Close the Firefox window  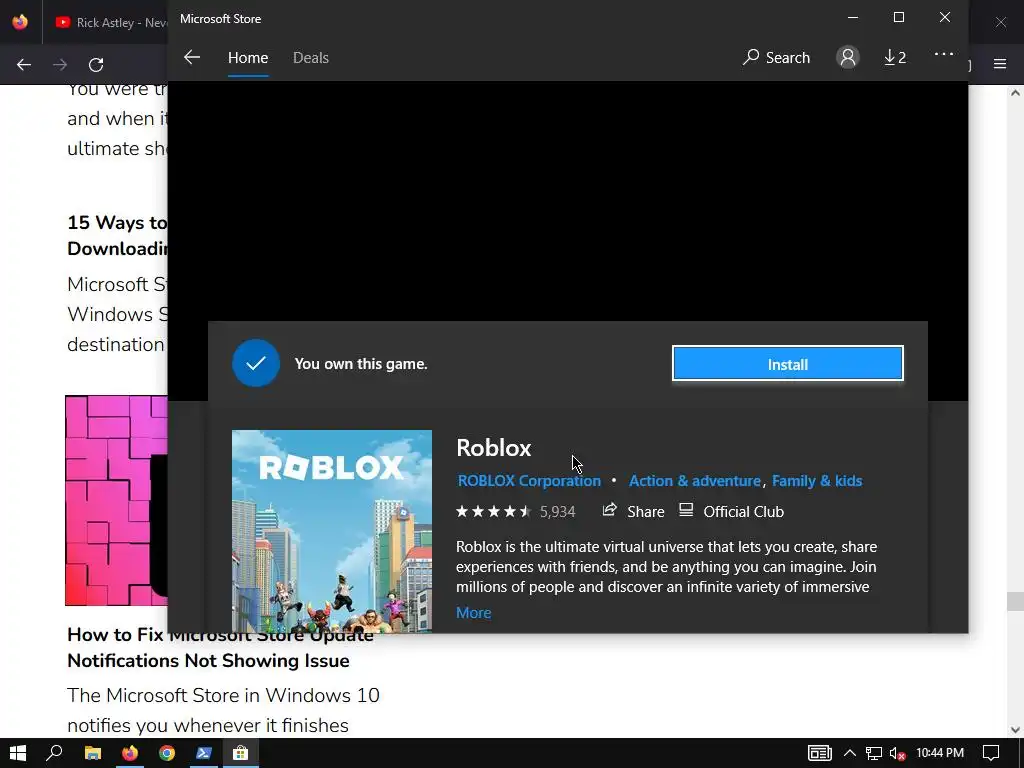(x=1000, y=22)
